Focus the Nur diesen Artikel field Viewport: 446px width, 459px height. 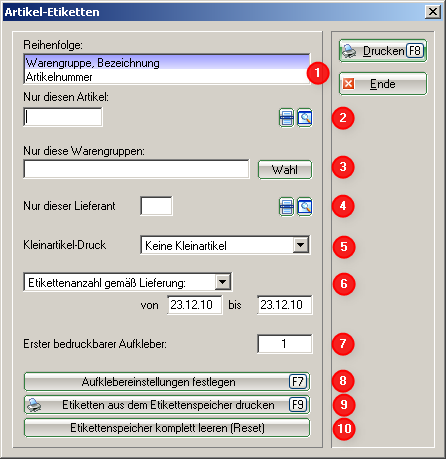pyautogui.click(x=63, y=117)
